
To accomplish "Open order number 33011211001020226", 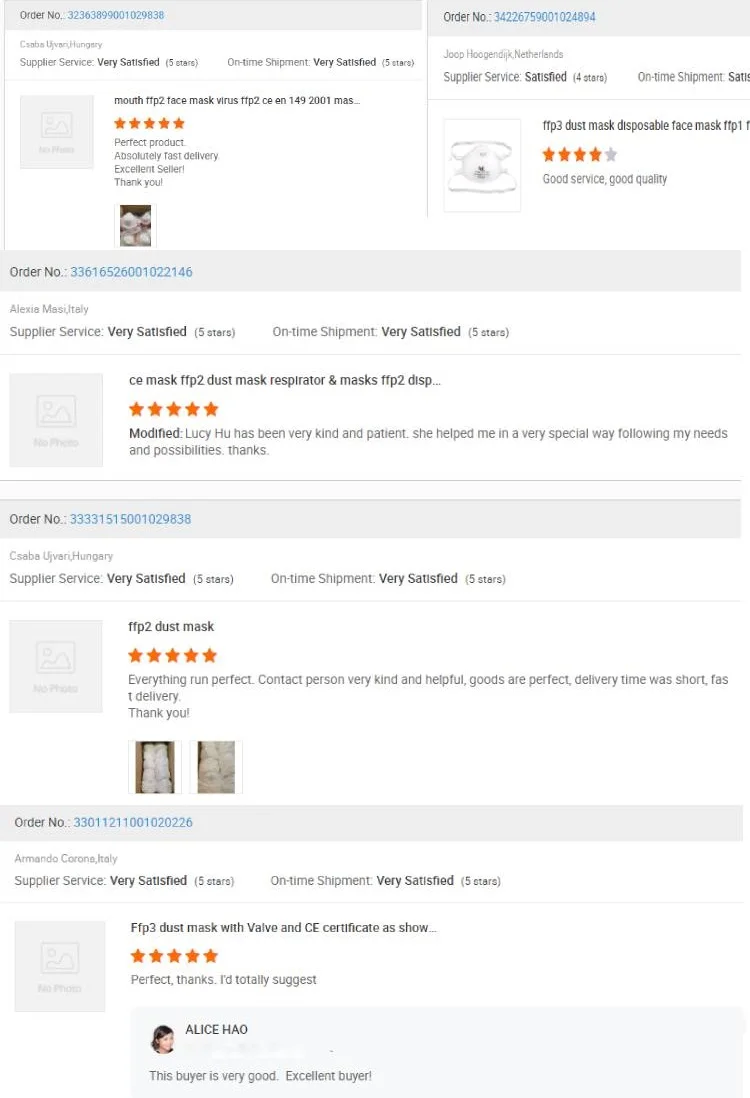I will pyautogui.click(x=133, y=822).
